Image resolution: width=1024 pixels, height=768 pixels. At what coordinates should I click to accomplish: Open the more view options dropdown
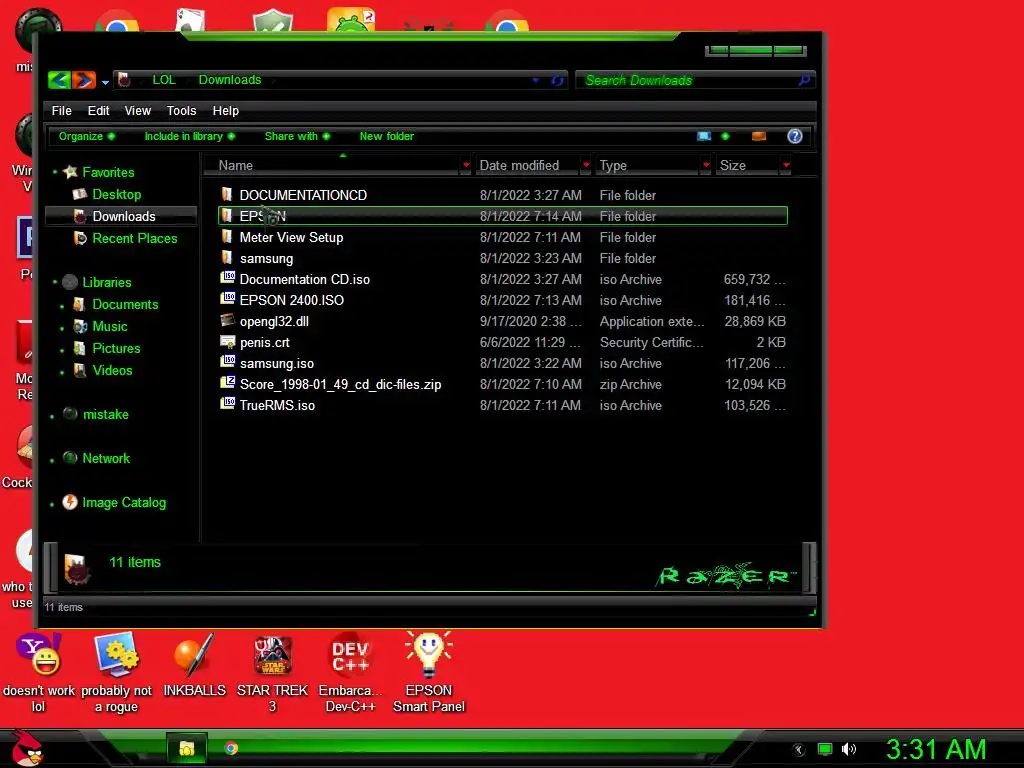725,136
